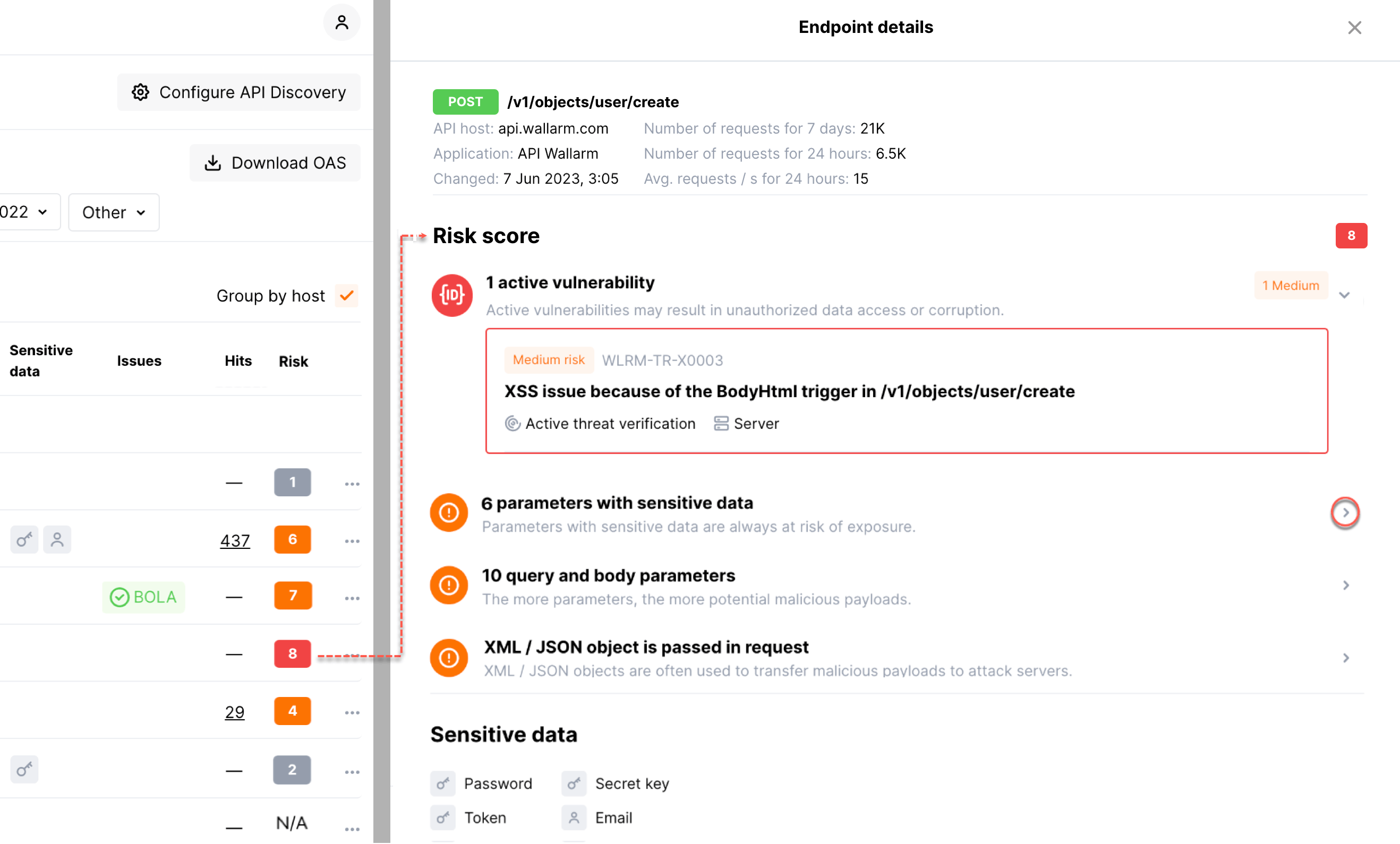Screen dimensions: 1400x844
Task: Open the 437 hits link
Action: tap(235, 540)
